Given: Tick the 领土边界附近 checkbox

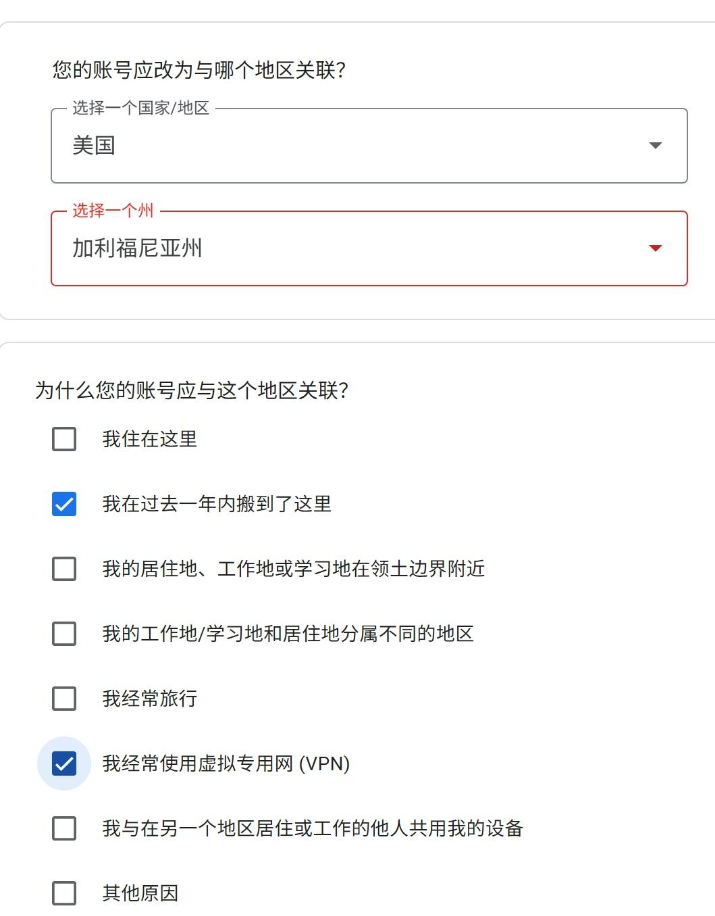Looking at the screenshot, I should click(64, 569).
